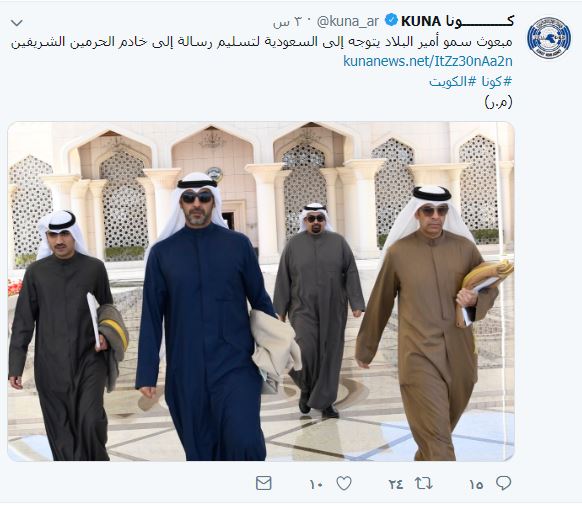582x506 pixels.
Task: Click the (م.ر) text in tweet
Action: click(x=498, y=101)
